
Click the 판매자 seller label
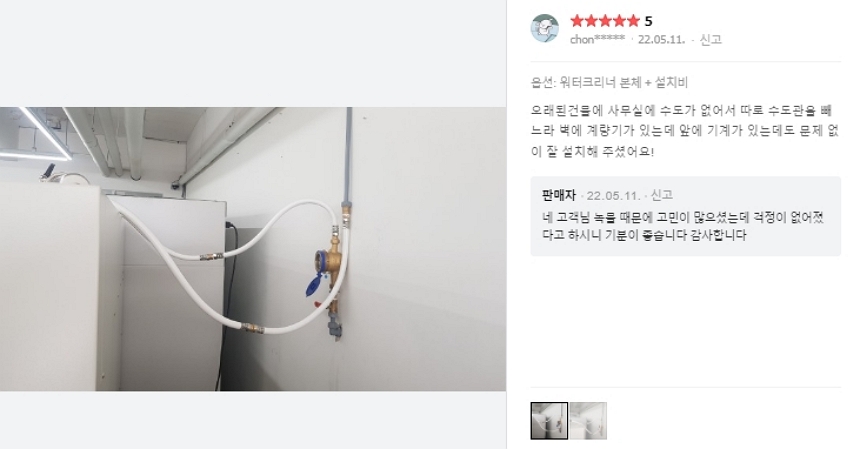pos(558,195)
